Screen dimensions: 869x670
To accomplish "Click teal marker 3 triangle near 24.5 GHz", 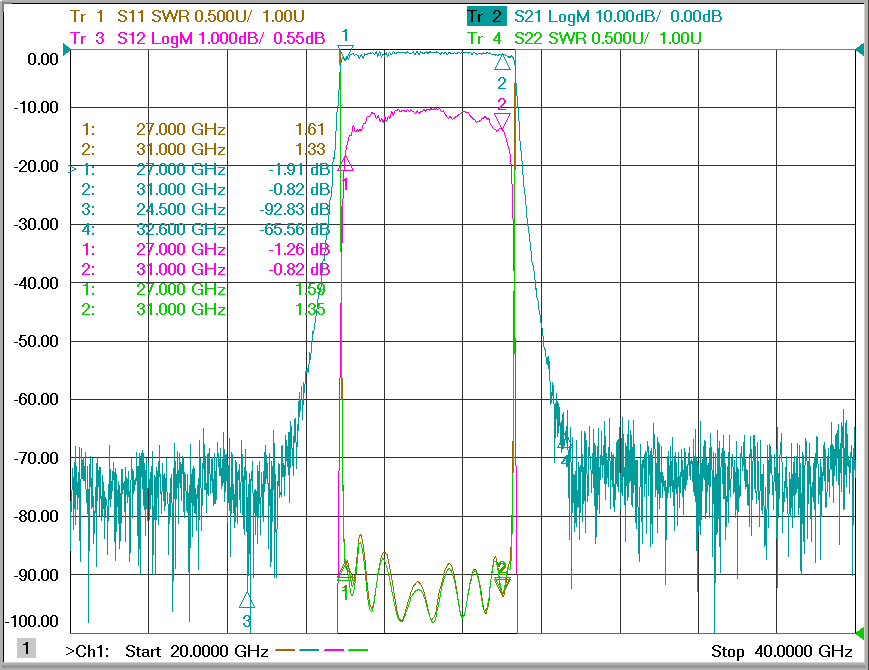I will 247,600.
